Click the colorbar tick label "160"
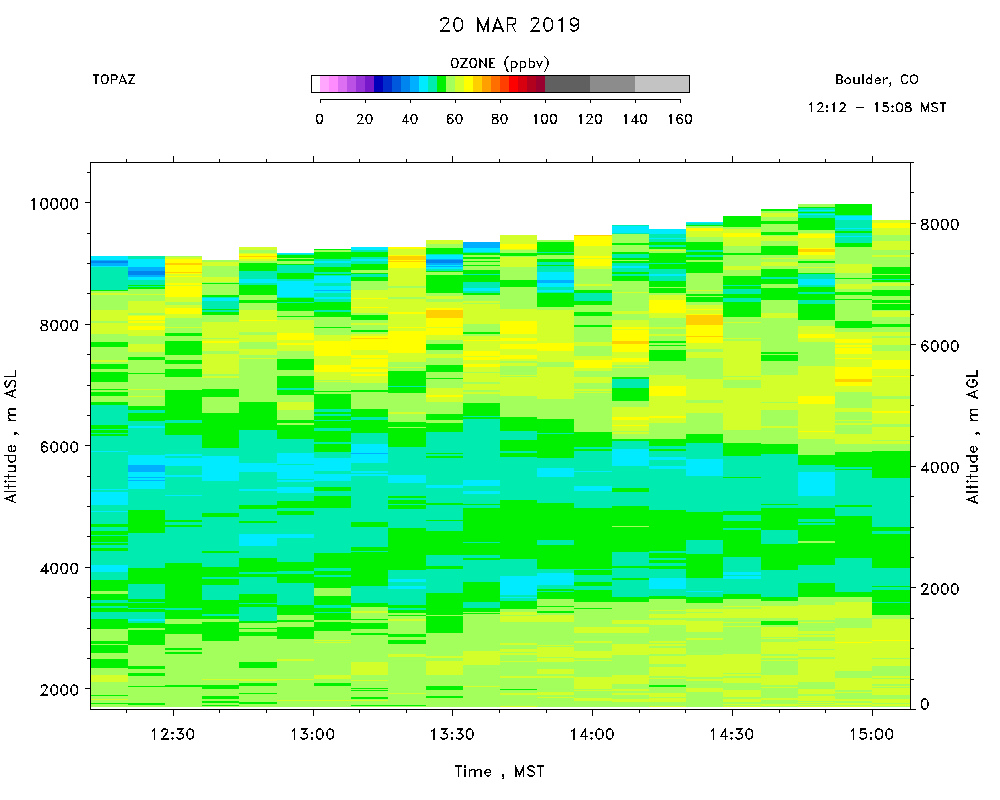The width and height of the screenshot is (1000, 800). pos(680,119)
